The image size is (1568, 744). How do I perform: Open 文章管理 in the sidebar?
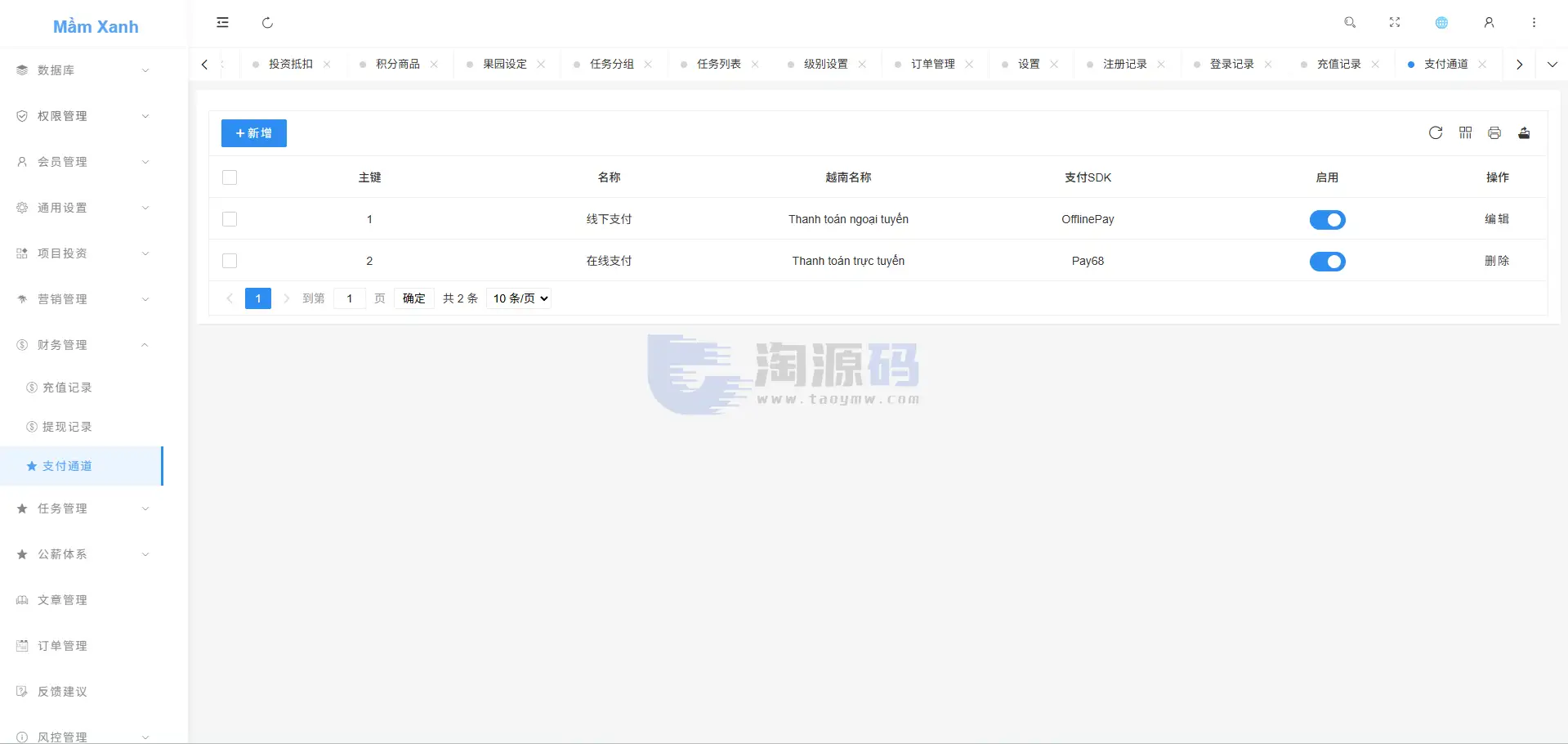(x=82, y=600)
